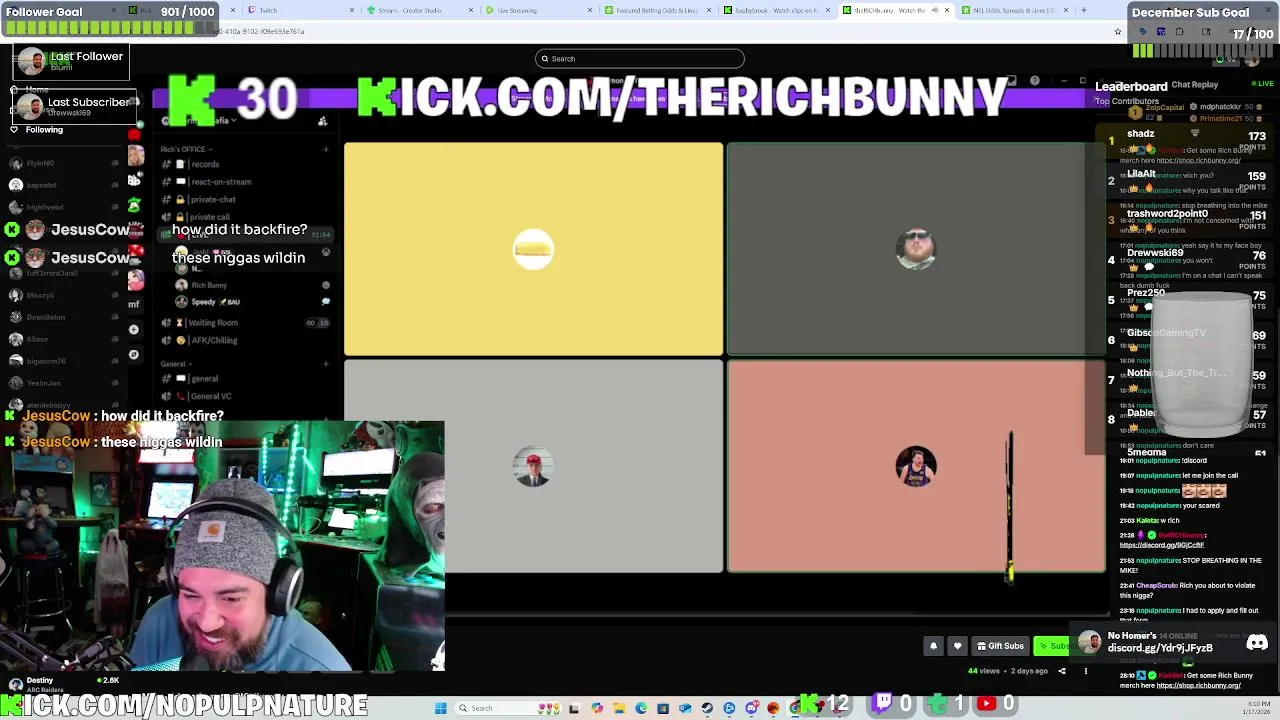The image size is (1280, 720).
Task: Add channel to General category
Action: pyautogui.click(x=325, y=364)
